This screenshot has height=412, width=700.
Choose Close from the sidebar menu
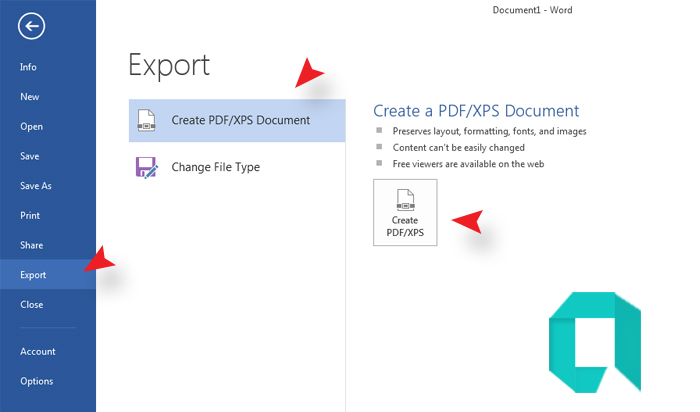(31, 304)
